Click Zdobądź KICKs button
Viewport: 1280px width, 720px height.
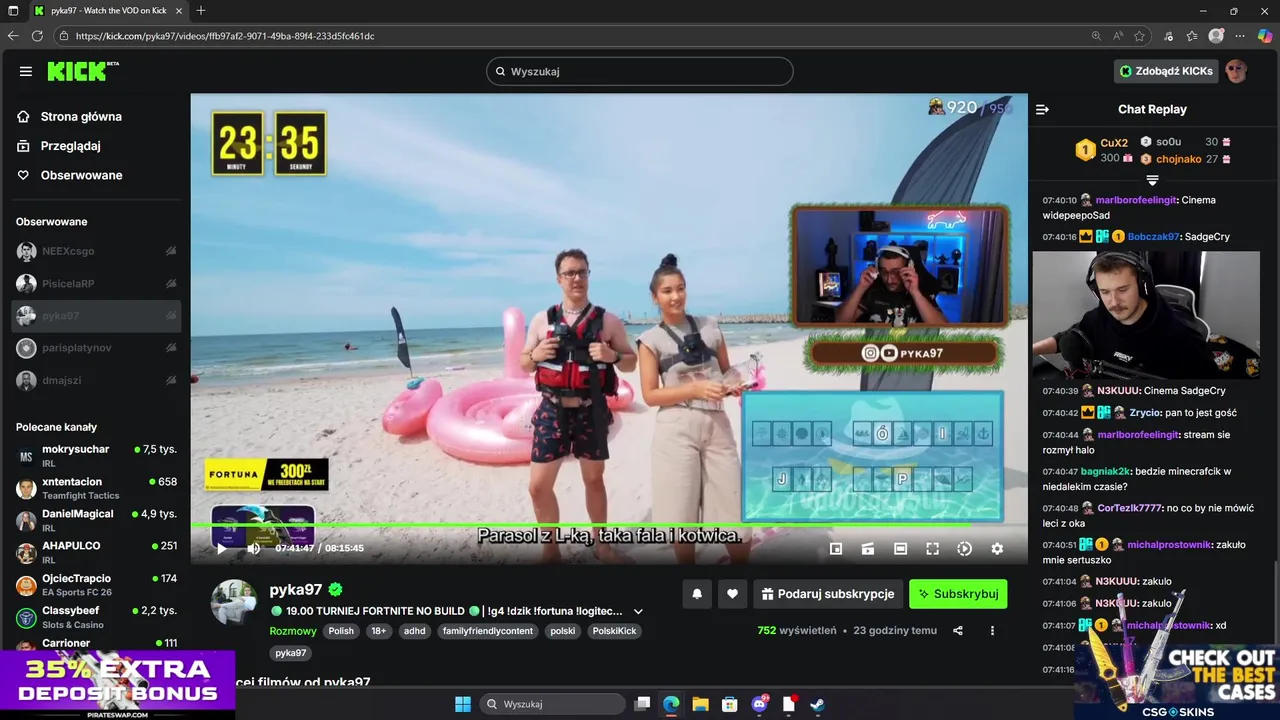pos(1167,71)
